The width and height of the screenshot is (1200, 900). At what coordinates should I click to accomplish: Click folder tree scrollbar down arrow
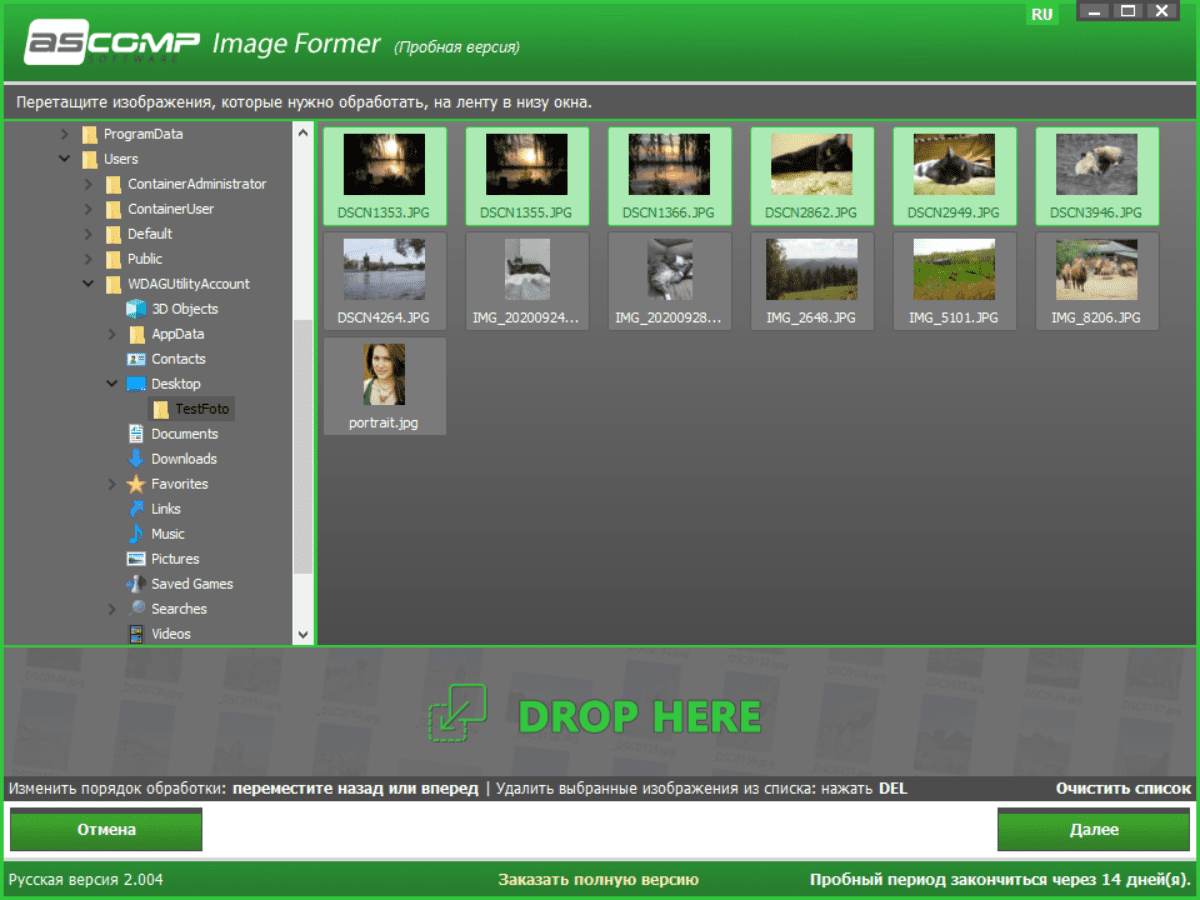tap(303, 635)
